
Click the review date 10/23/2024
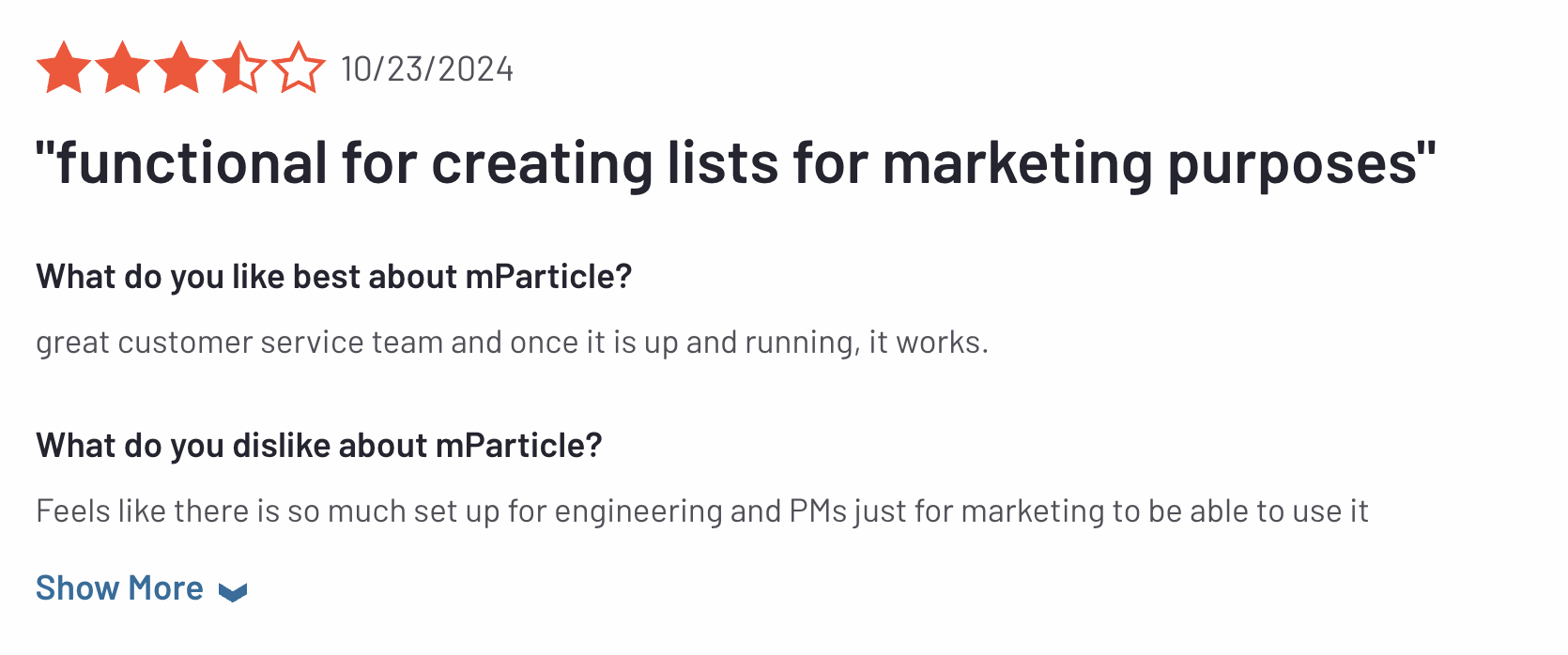coord(427,69)
